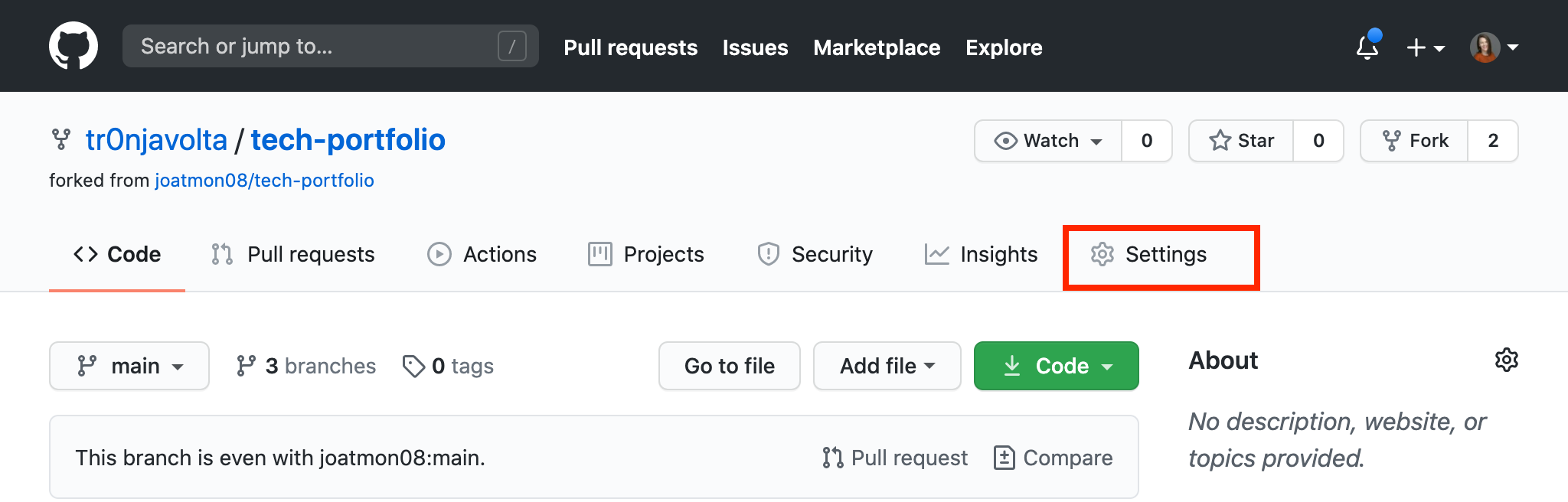
Task: Click 'This branch is even with joatmon08:main.' text
Action: coord(280,458)
